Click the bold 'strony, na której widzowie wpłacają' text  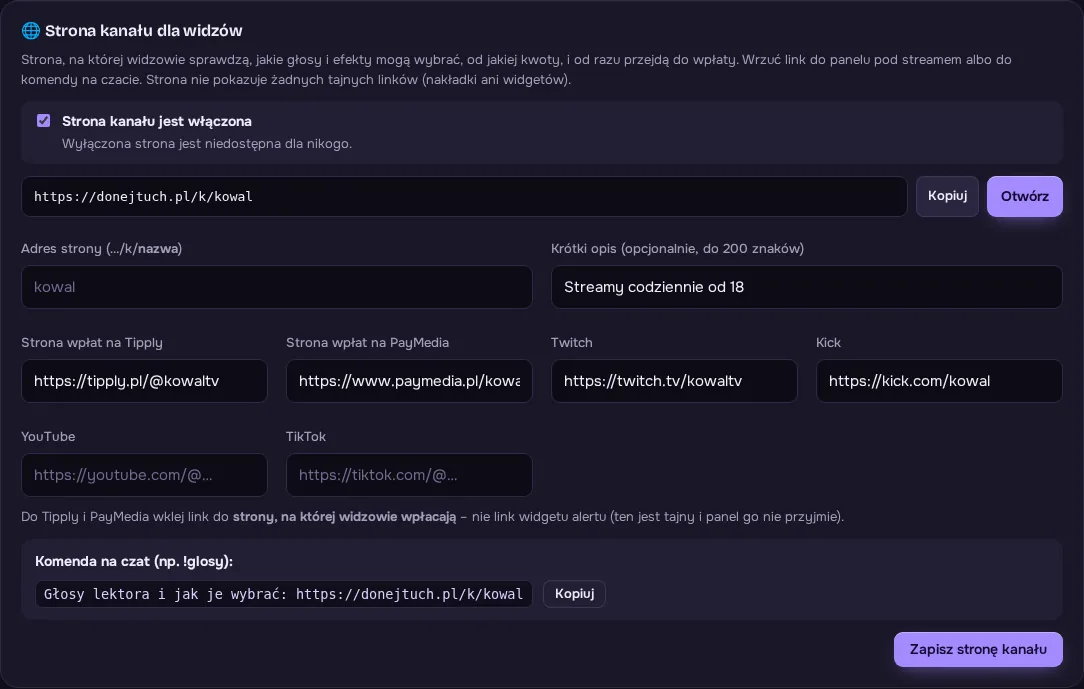point(344,517)
